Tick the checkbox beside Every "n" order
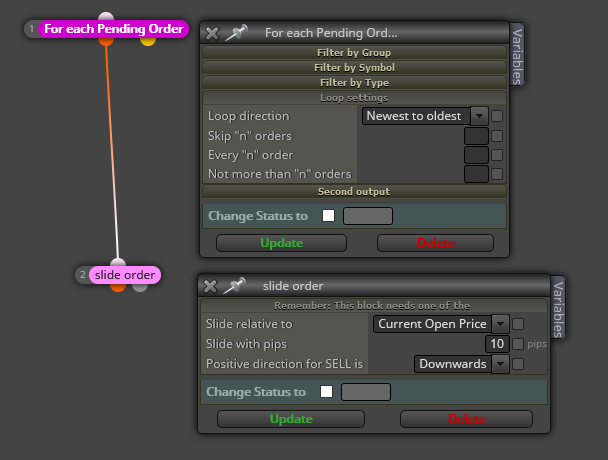This screenshot has width=608, height=460. (x=497, y=155)
